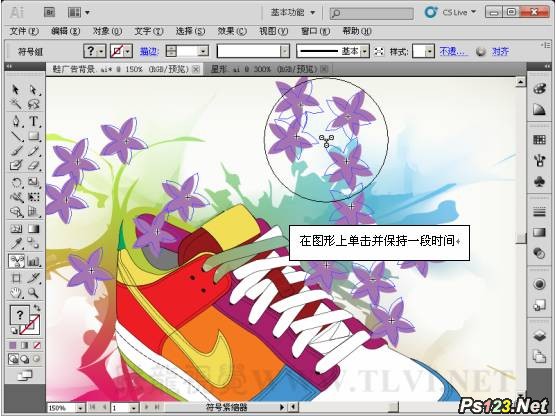Screen dimensions: 556x416
Task: Open the Brushes panel
Action: (539, 161)
